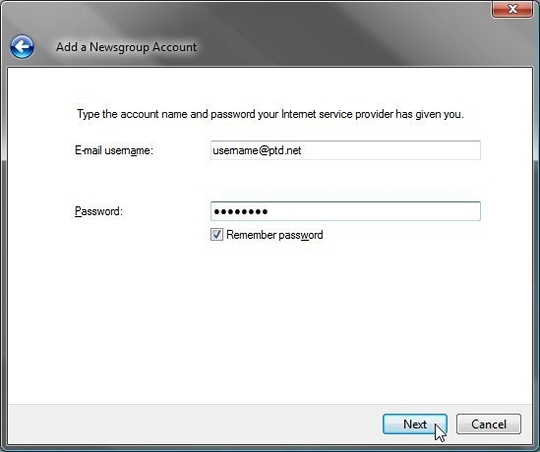This screenshot has height=452, width=540.
Task: Click the Next button
Action: click(415, 424)
